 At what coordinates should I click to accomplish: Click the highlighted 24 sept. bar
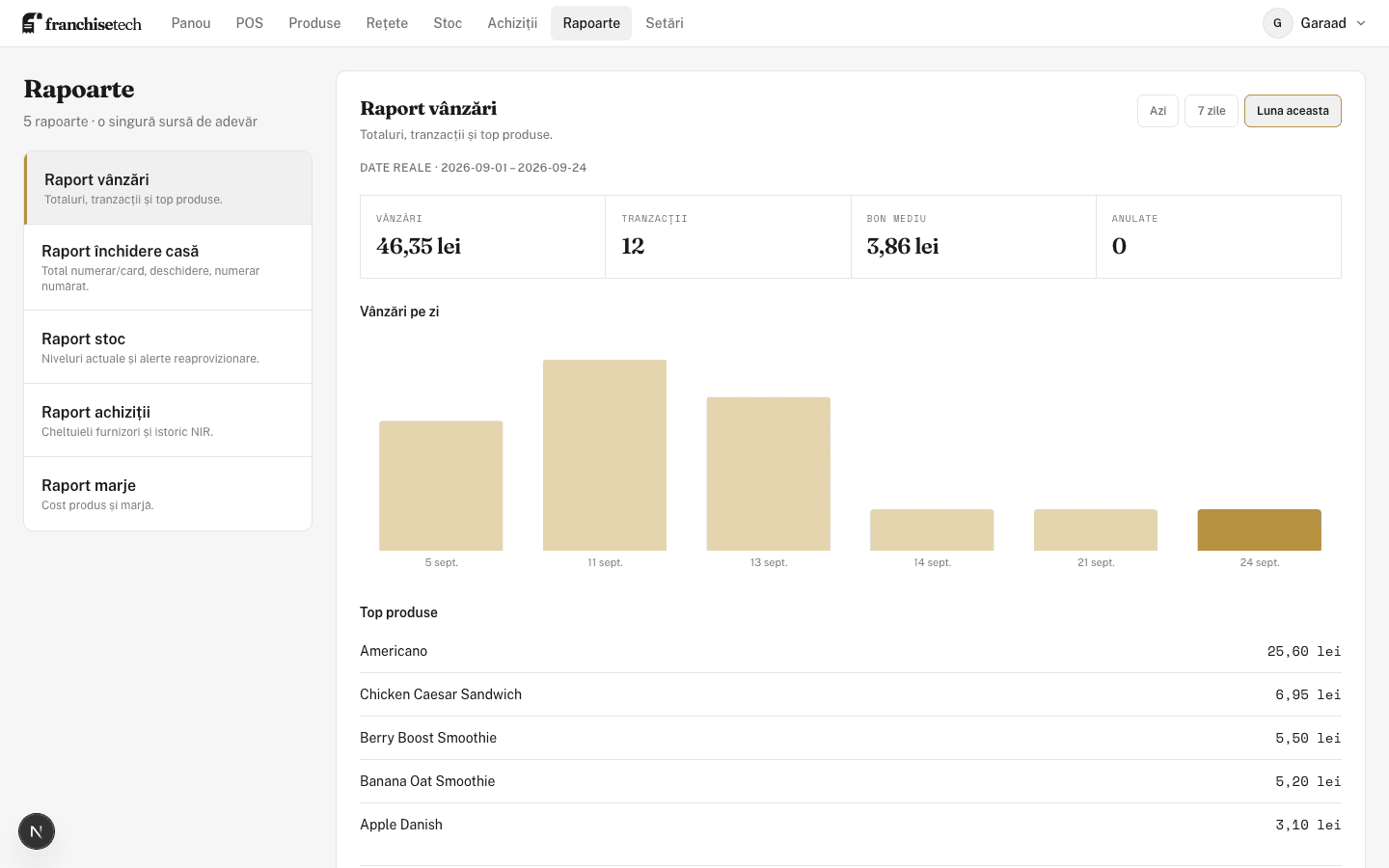click(1259, 529)
